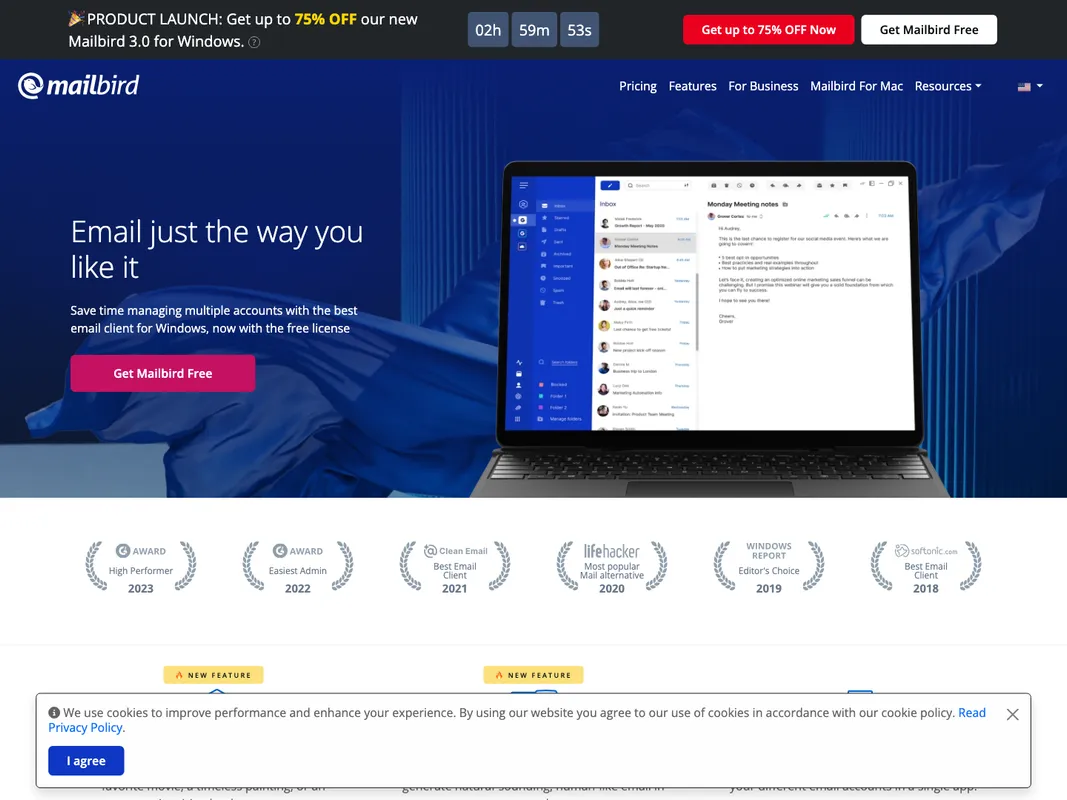The image size is (1067, 800).
Task: Close the cookie consent banner
Action: 1012,714
